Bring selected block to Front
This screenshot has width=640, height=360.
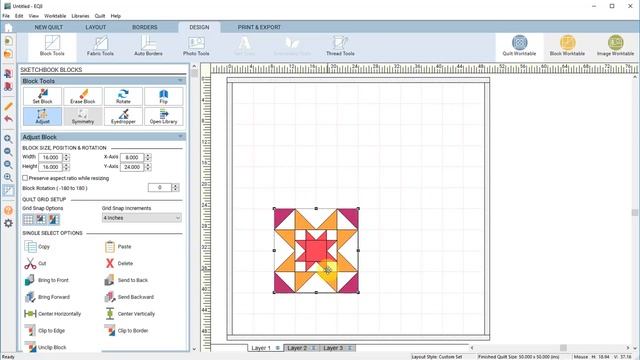click(46, 280)
